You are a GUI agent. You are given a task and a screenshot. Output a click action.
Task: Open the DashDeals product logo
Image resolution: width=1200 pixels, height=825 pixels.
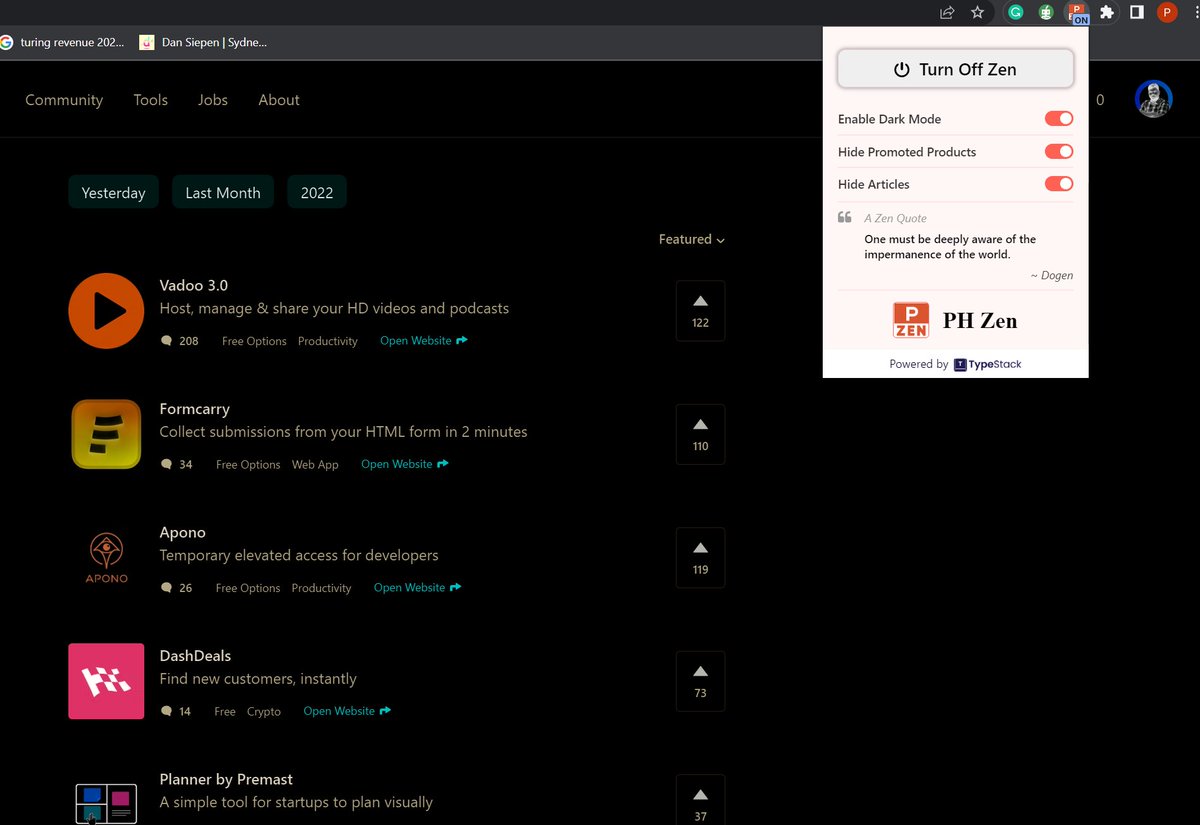click(x=106, y=681)
